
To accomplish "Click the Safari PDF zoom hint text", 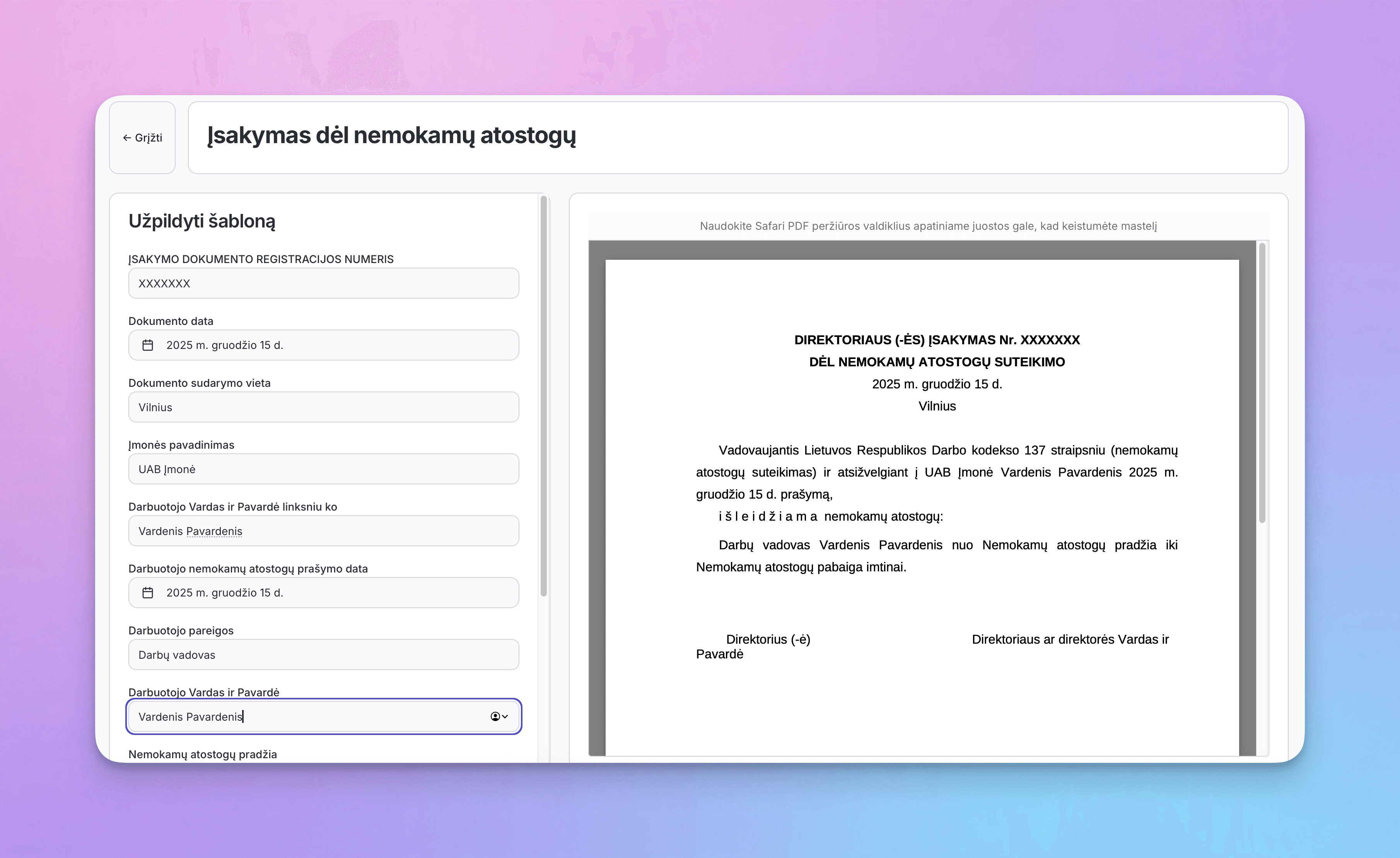I will [x=928, y=226].
